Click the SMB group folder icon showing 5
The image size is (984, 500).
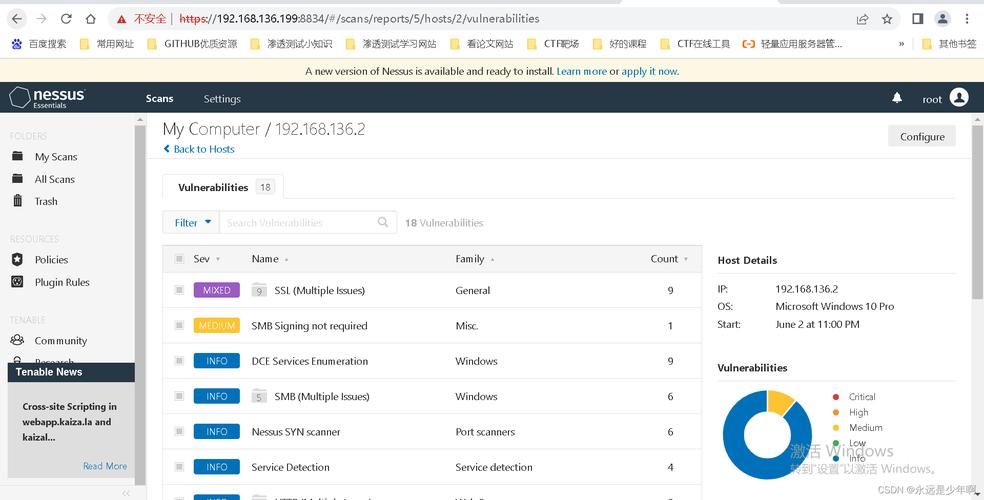coord(259,396)
